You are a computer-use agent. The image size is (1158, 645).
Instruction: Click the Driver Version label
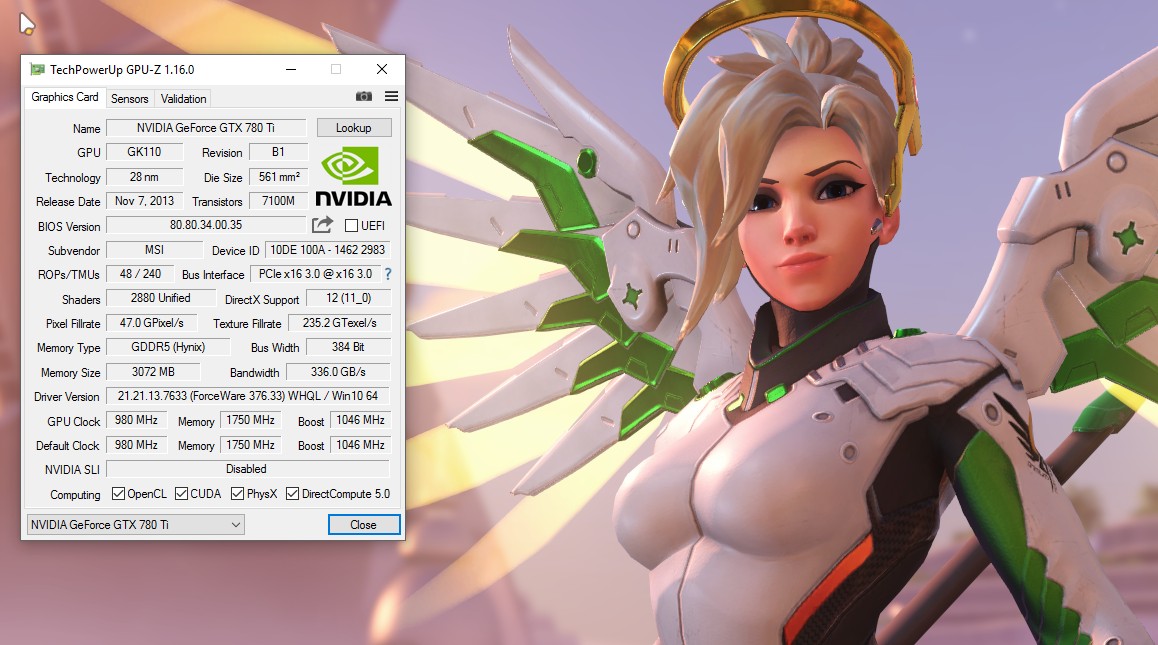66,397
